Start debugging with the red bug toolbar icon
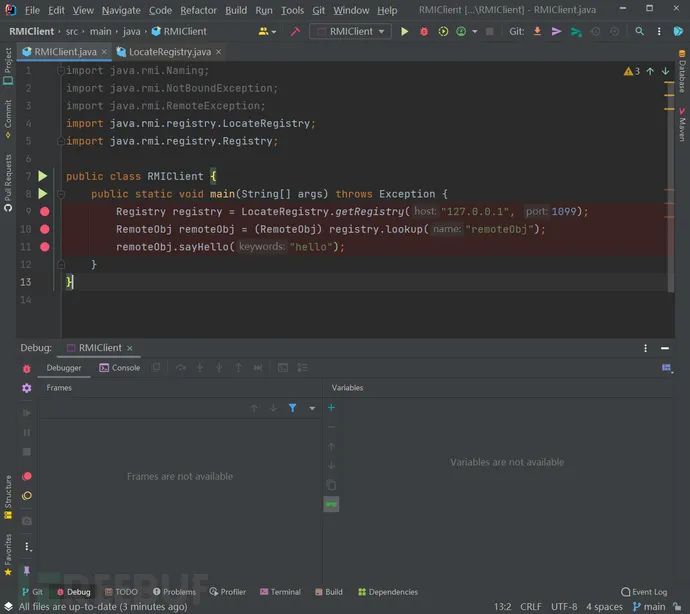 424,32
